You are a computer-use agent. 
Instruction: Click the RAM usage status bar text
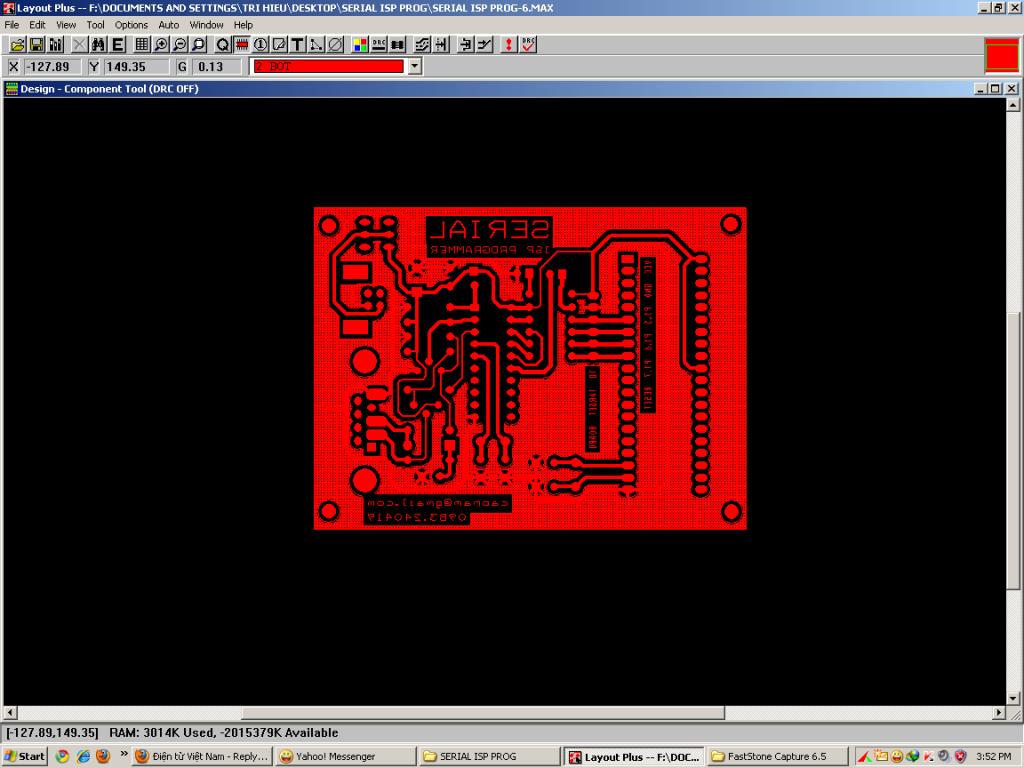223,733
